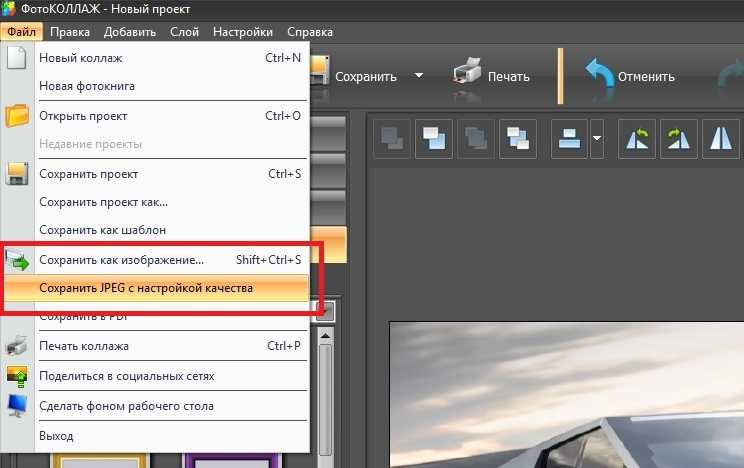The image size is (744, 468).
Task: Rotate left using green arrow icon
Action: [x=637, y=139]
